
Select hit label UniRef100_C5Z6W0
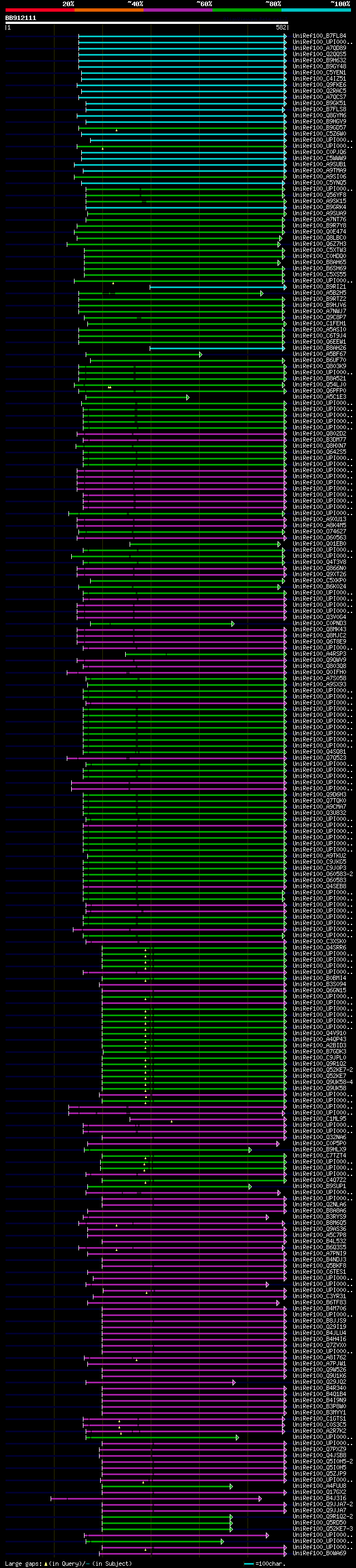tap(319, 134)
